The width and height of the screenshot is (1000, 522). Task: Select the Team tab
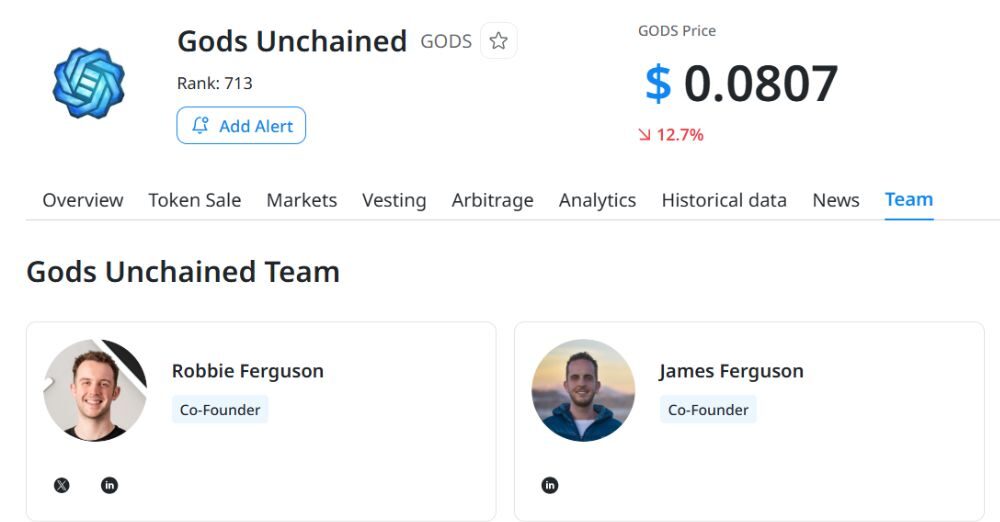pos(909,200)
